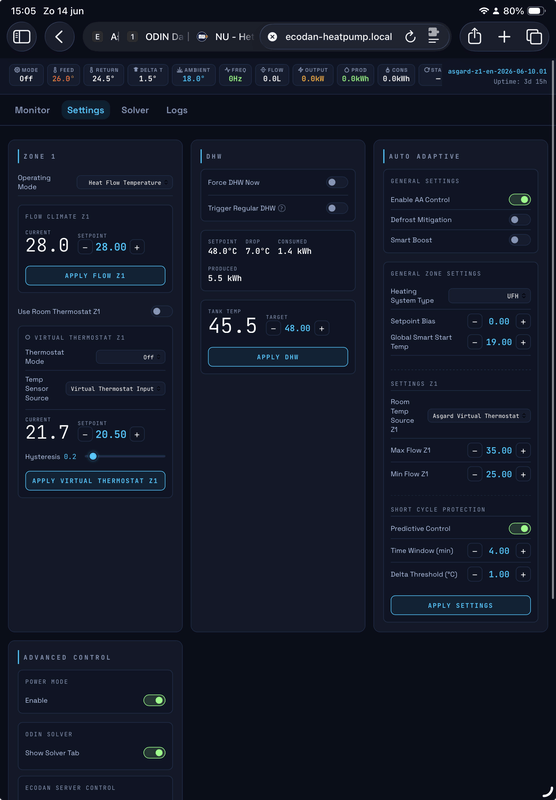Screen dimensions: 556x800
Task: Click the Trigger Regular DHW help icon
Action: click(282, 208)
